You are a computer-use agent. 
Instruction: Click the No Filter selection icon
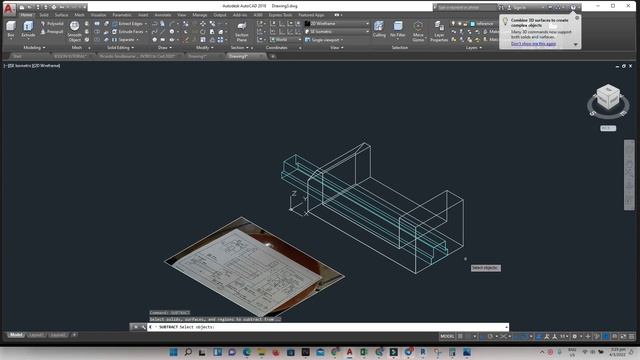click(x=398, y=29)
